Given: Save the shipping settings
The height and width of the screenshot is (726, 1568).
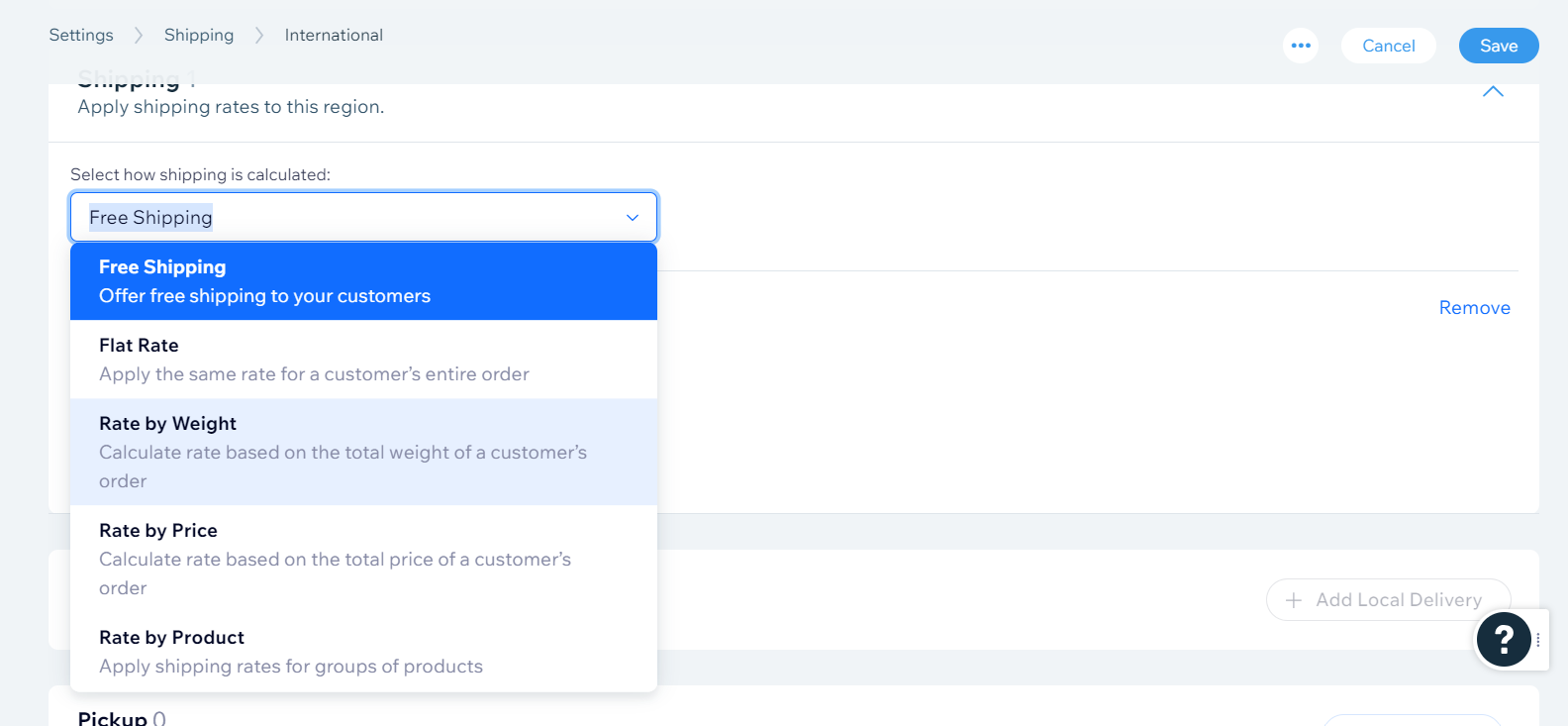Looking at the screenshot, I should tap(1498, 46).
